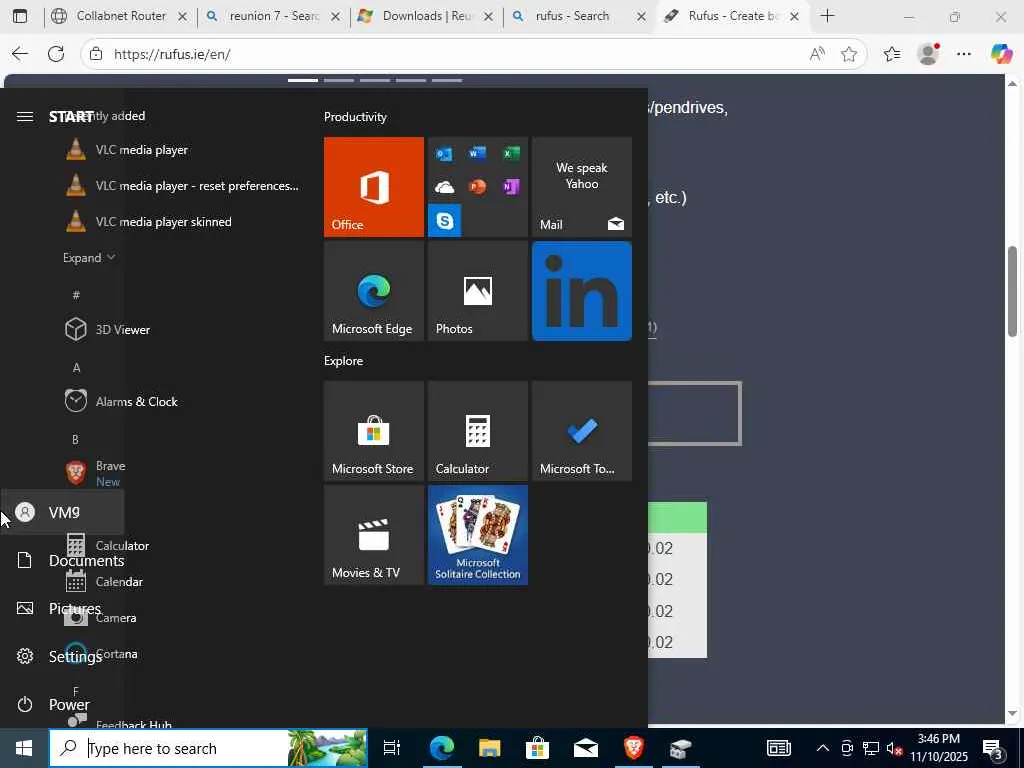Open the Photos tile
Image resolution: width=1024 pixels, height=768 pixels.
coord(477,291)
